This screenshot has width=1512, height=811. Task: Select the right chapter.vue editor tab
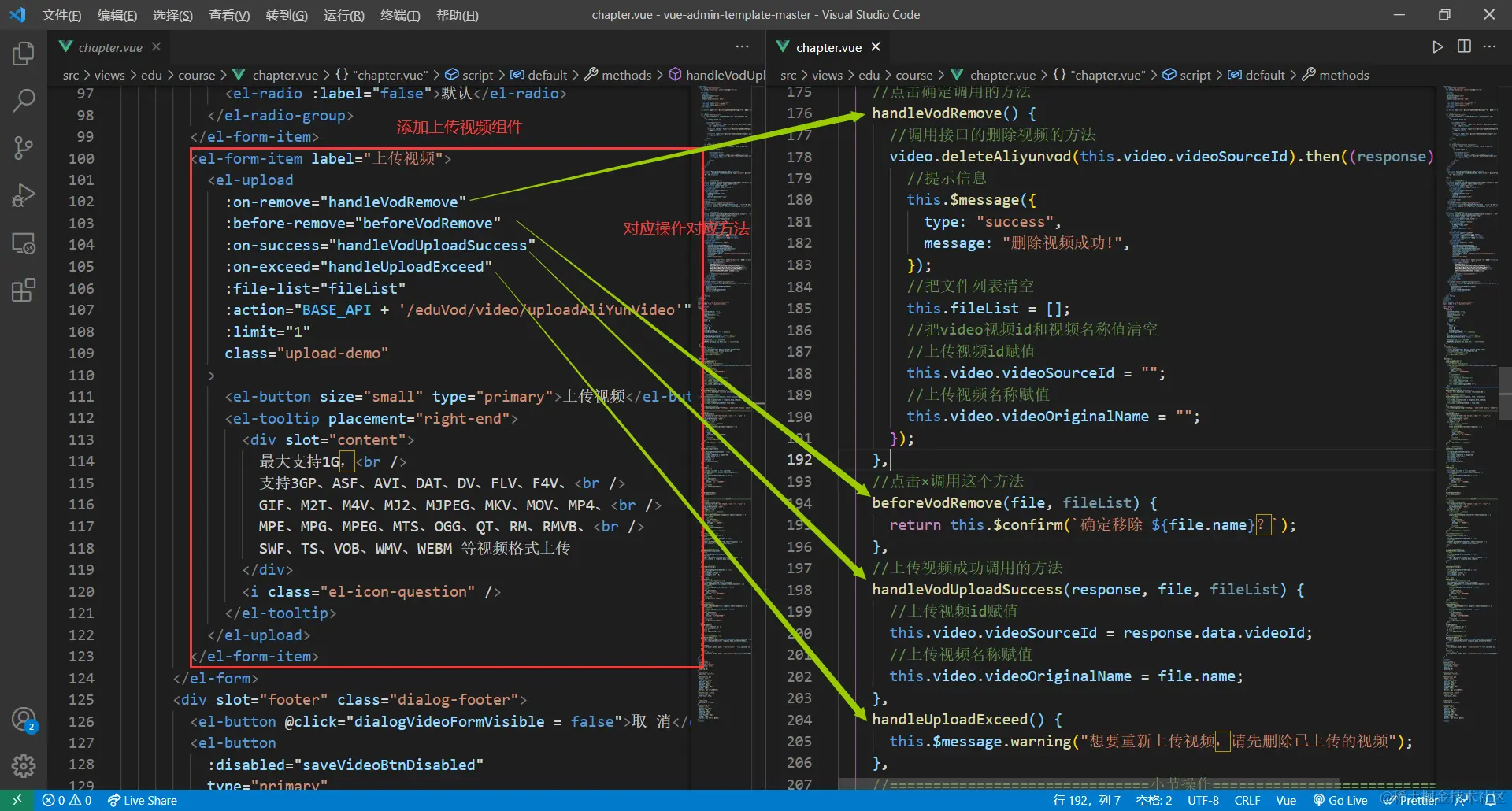828,47
